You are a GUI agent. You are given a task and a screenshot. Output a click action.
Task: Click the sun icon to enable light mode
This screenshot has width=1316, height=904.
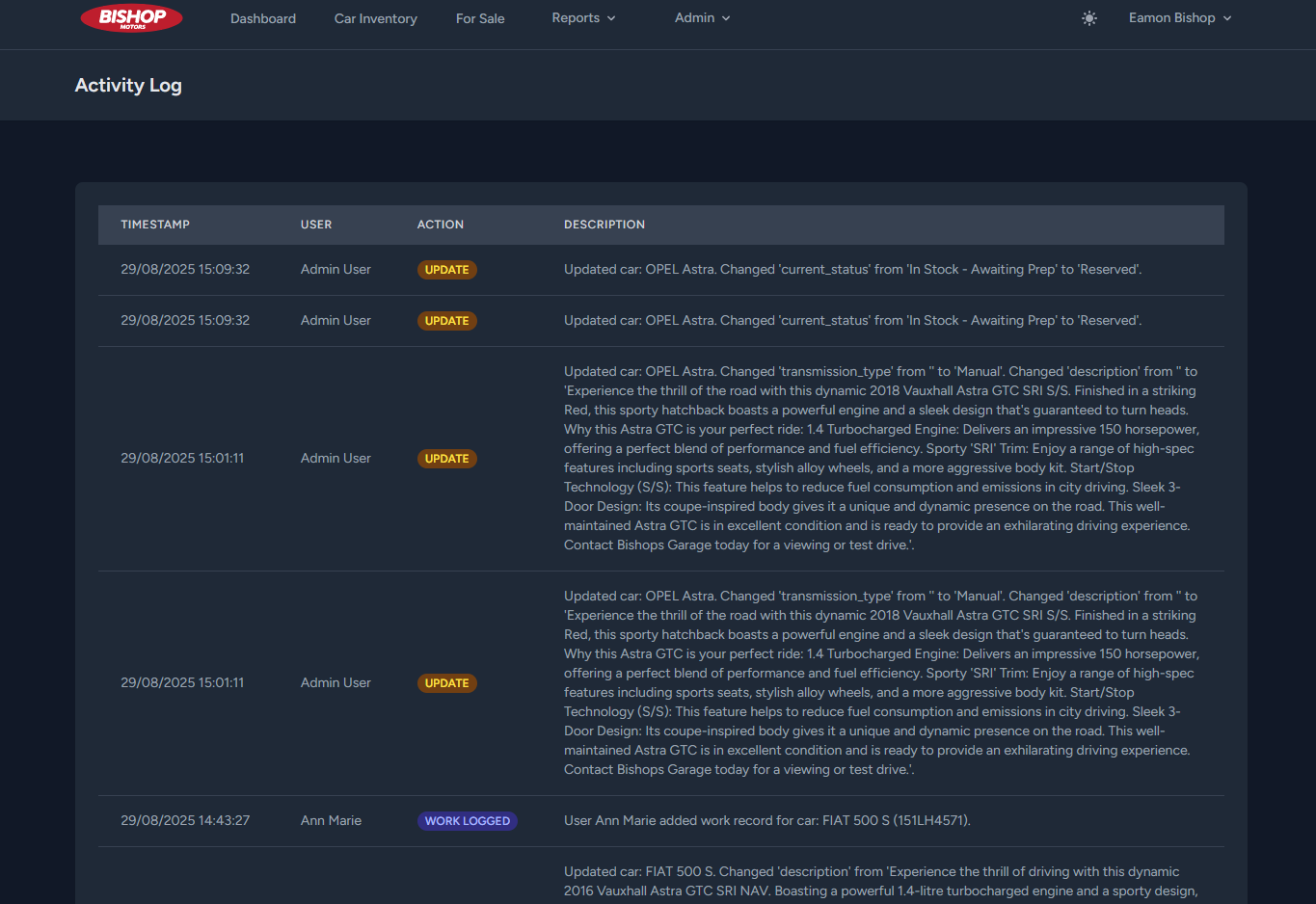[x=1088, y=18]
